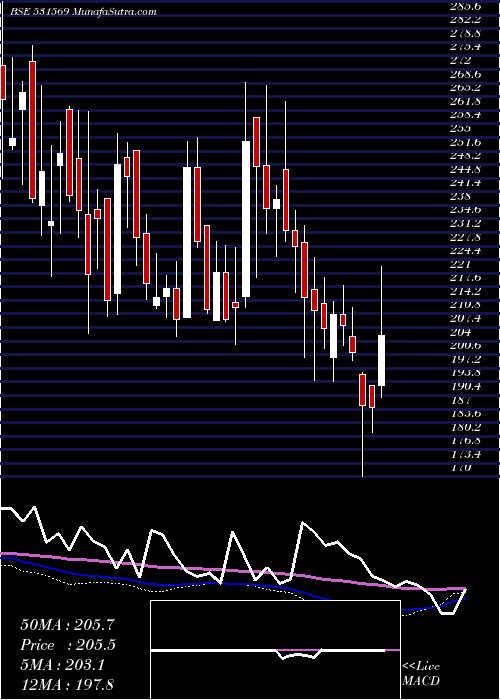This screenshot has width=500, height=700.
Task: Select the 214.2 price axis label
Action: point(466,292)
